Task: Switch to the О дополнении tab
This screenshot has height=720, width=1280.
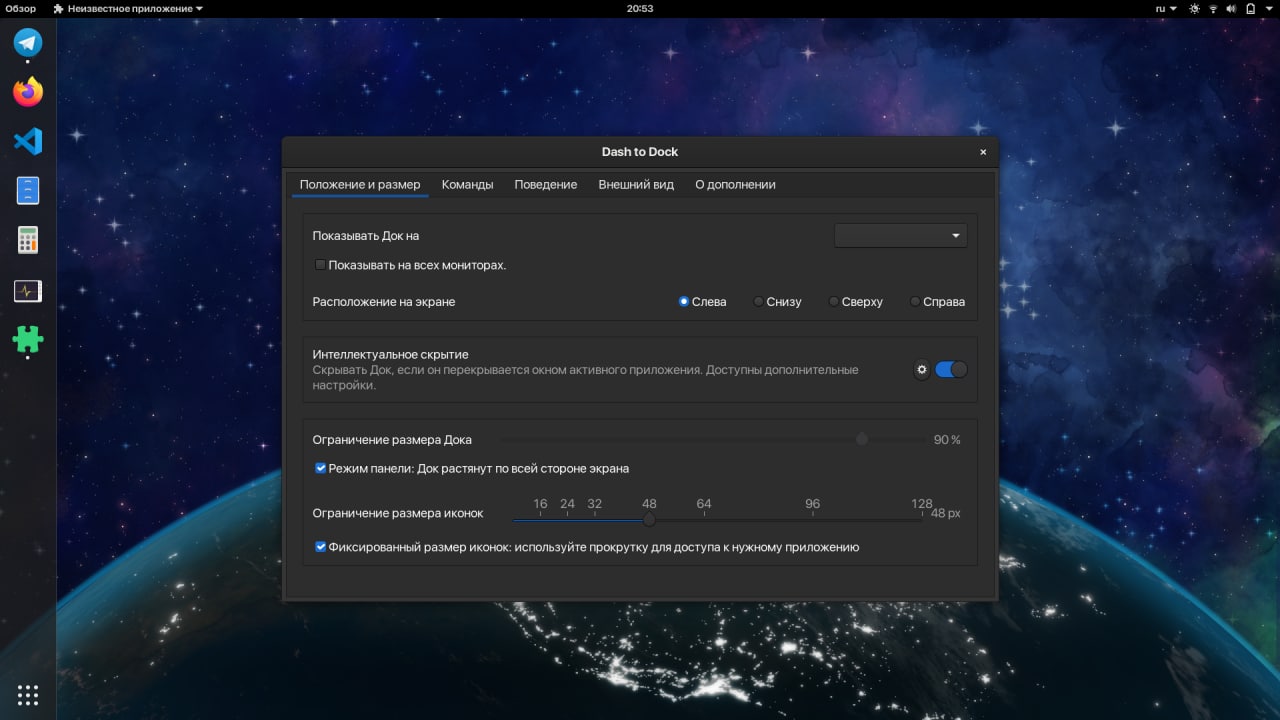Action: tap(735, 184)
